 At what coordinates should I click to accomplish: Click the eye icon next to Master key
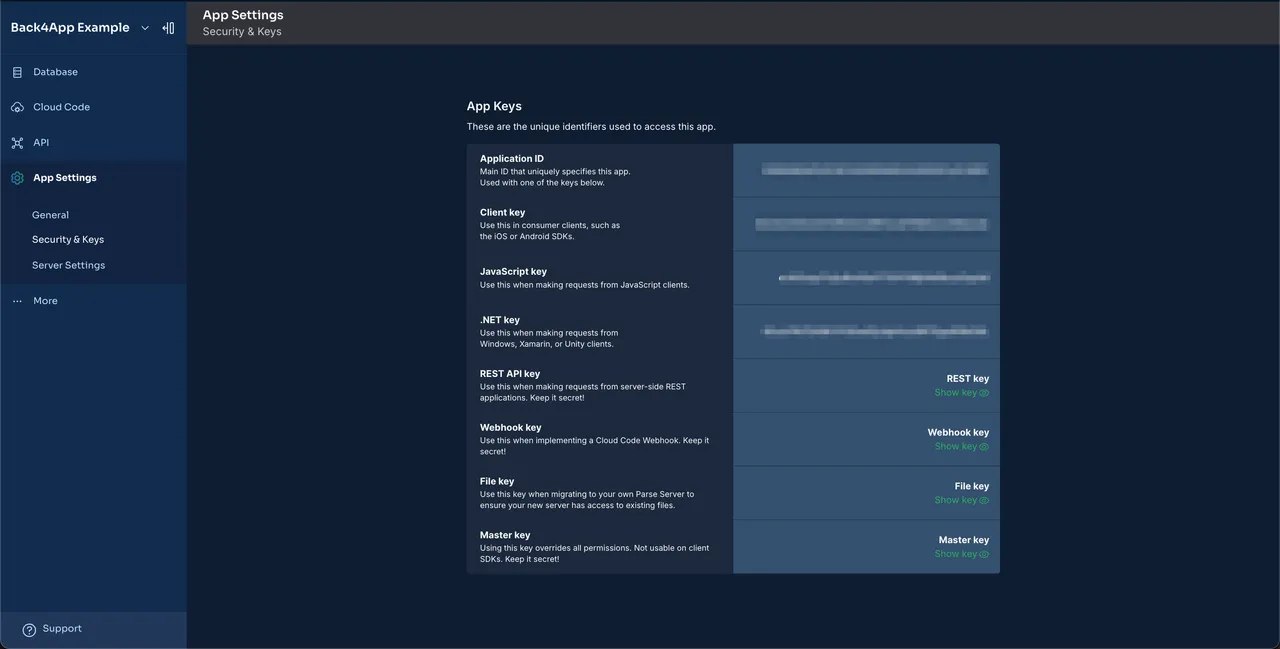click(x=983, y=553)
